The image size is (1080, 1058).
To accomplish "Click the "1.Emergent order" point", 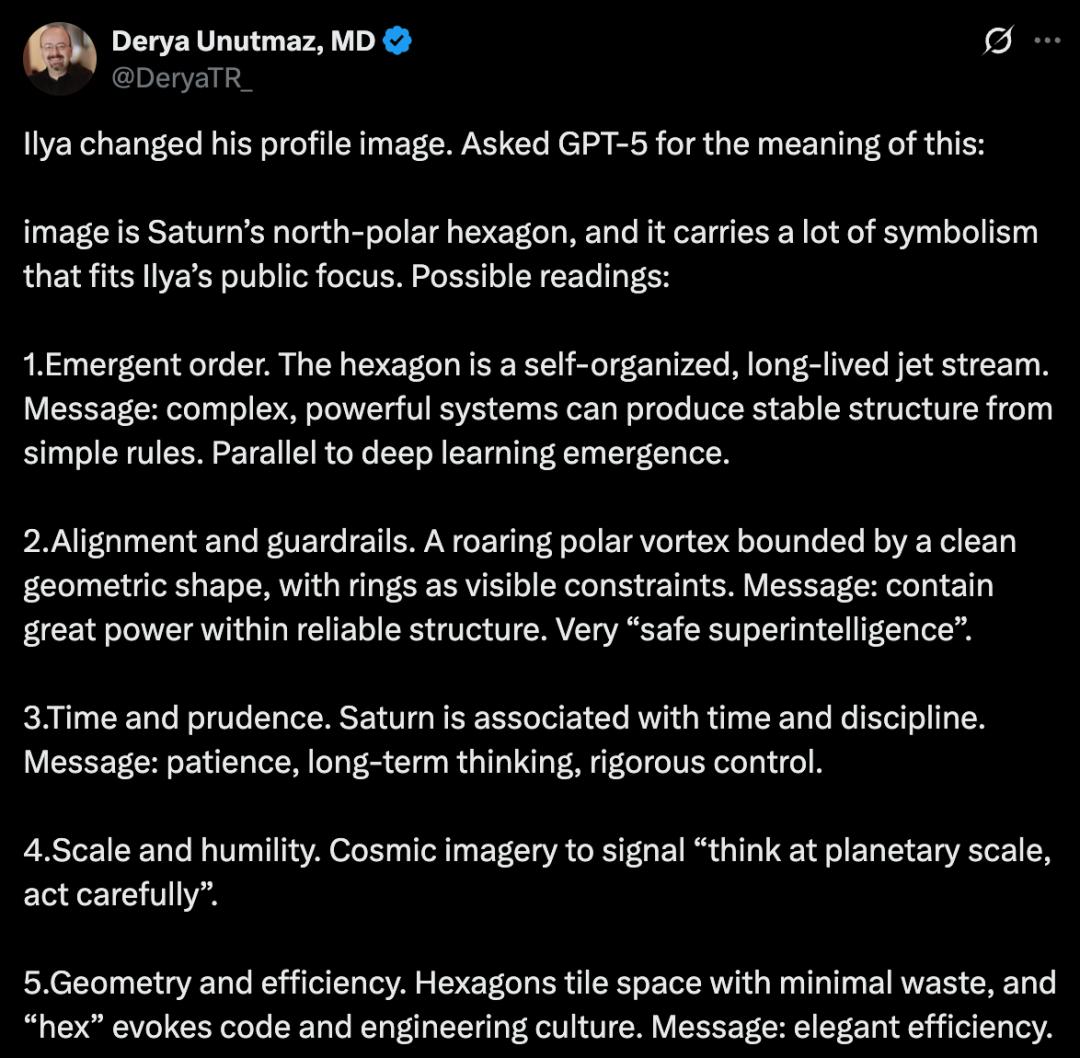I will coord(146,364).
